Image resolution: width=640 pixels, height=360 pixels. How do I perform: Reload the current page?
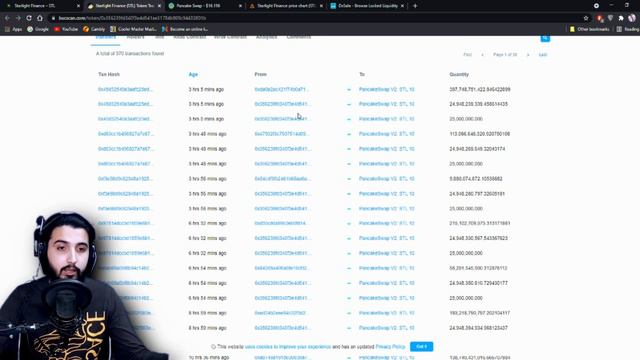[29, 18]
